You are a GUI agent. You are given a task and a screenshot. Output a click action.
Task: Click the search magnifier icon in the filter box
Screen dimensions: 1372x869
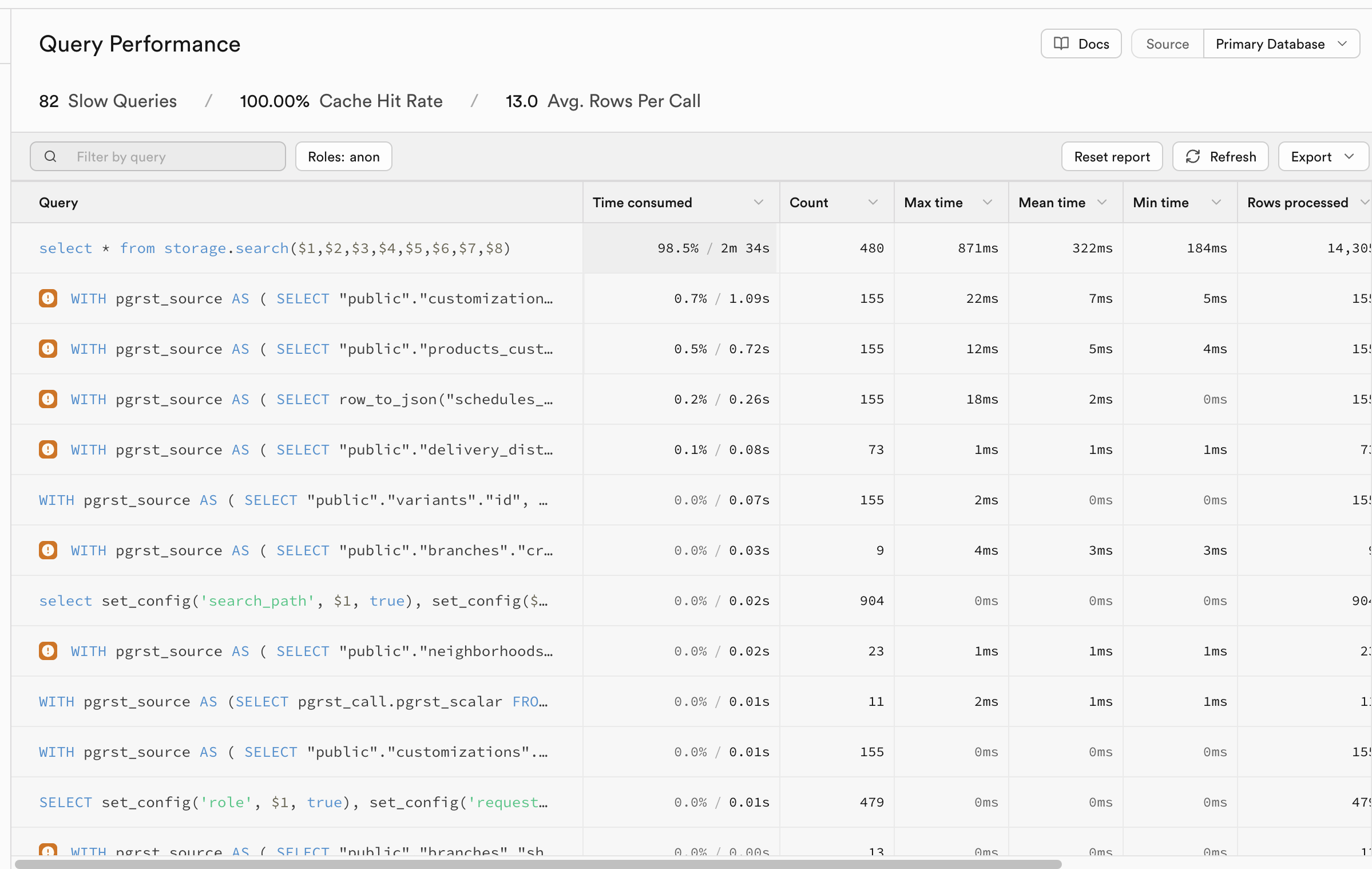click(x=50, y=156)
